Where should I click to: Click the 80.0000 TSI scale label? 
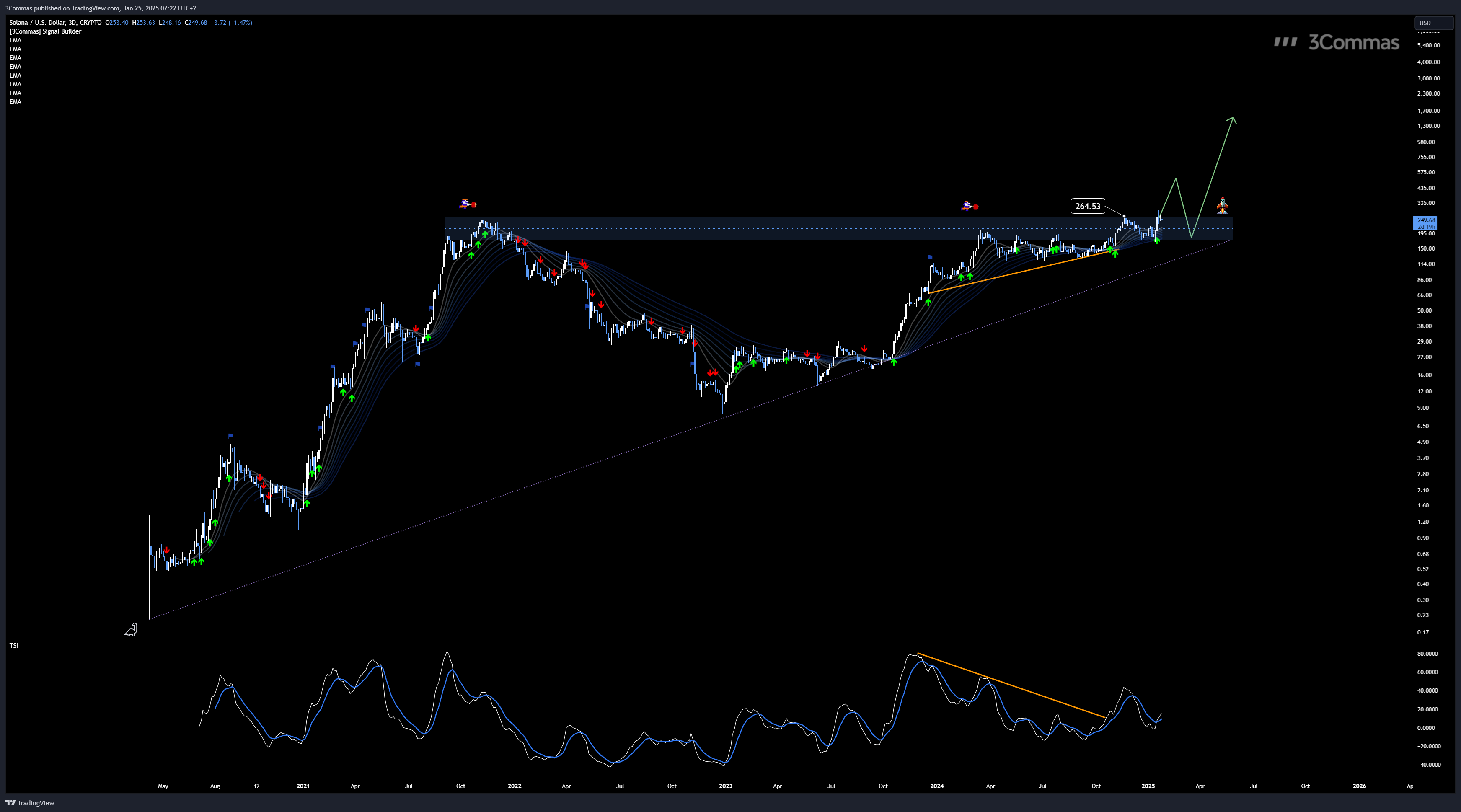(1427, 654)
